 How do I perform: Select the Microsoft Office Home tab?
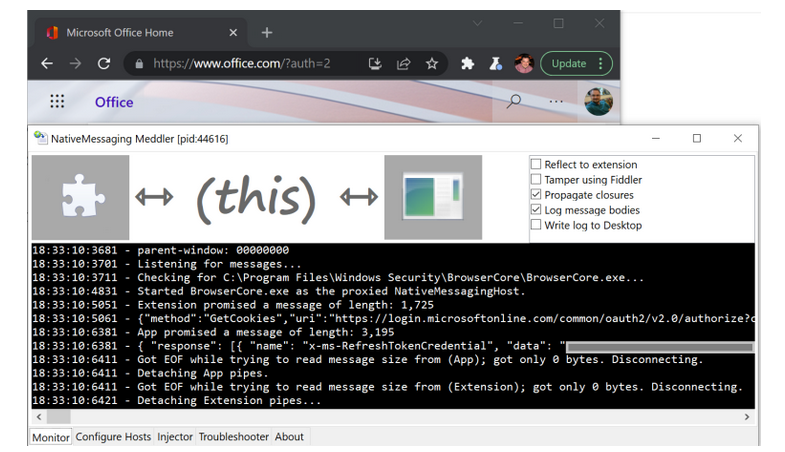[142, 33]
